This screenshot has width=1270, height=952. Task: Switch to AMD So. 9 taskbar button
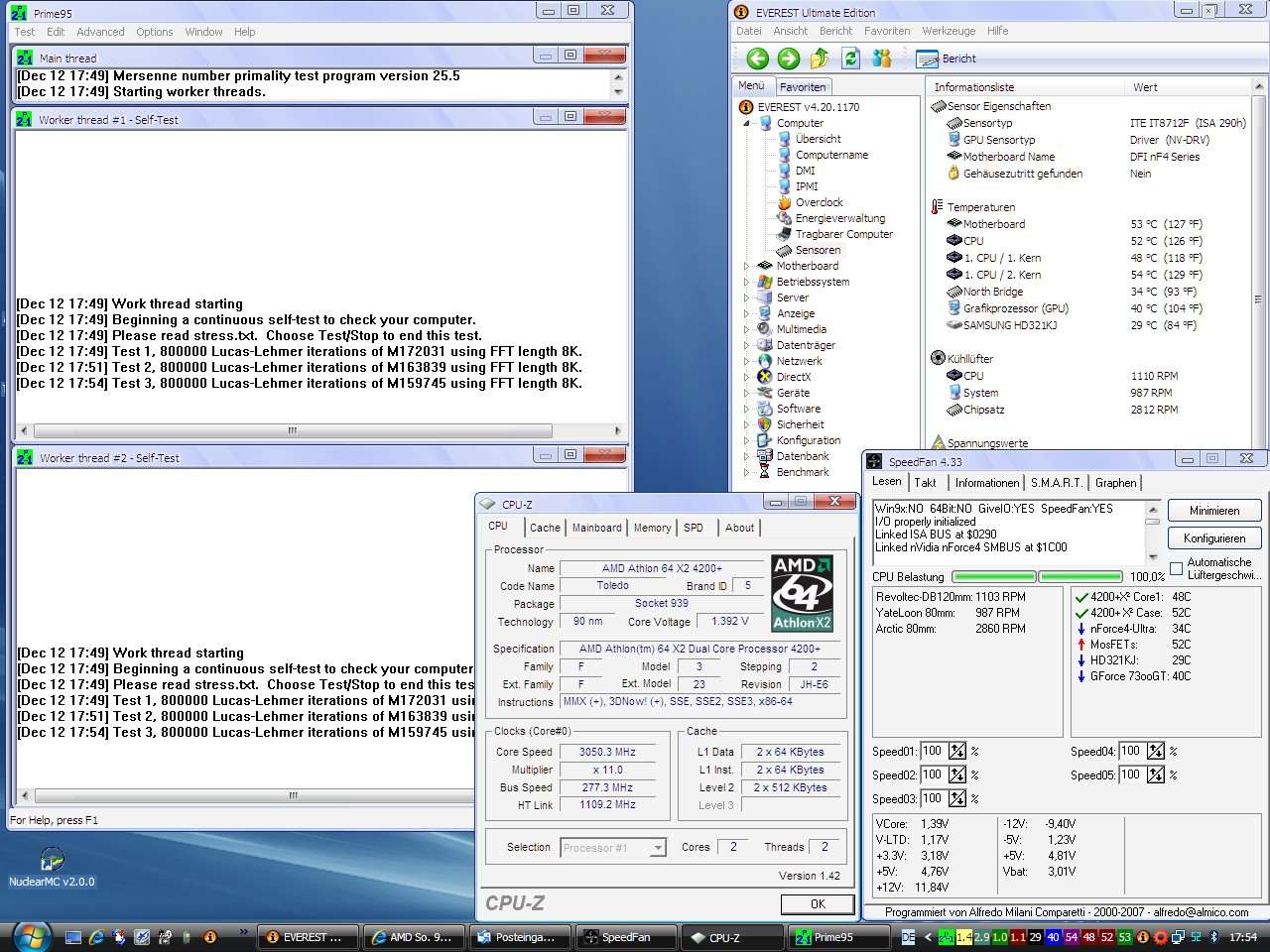(415, 937)
